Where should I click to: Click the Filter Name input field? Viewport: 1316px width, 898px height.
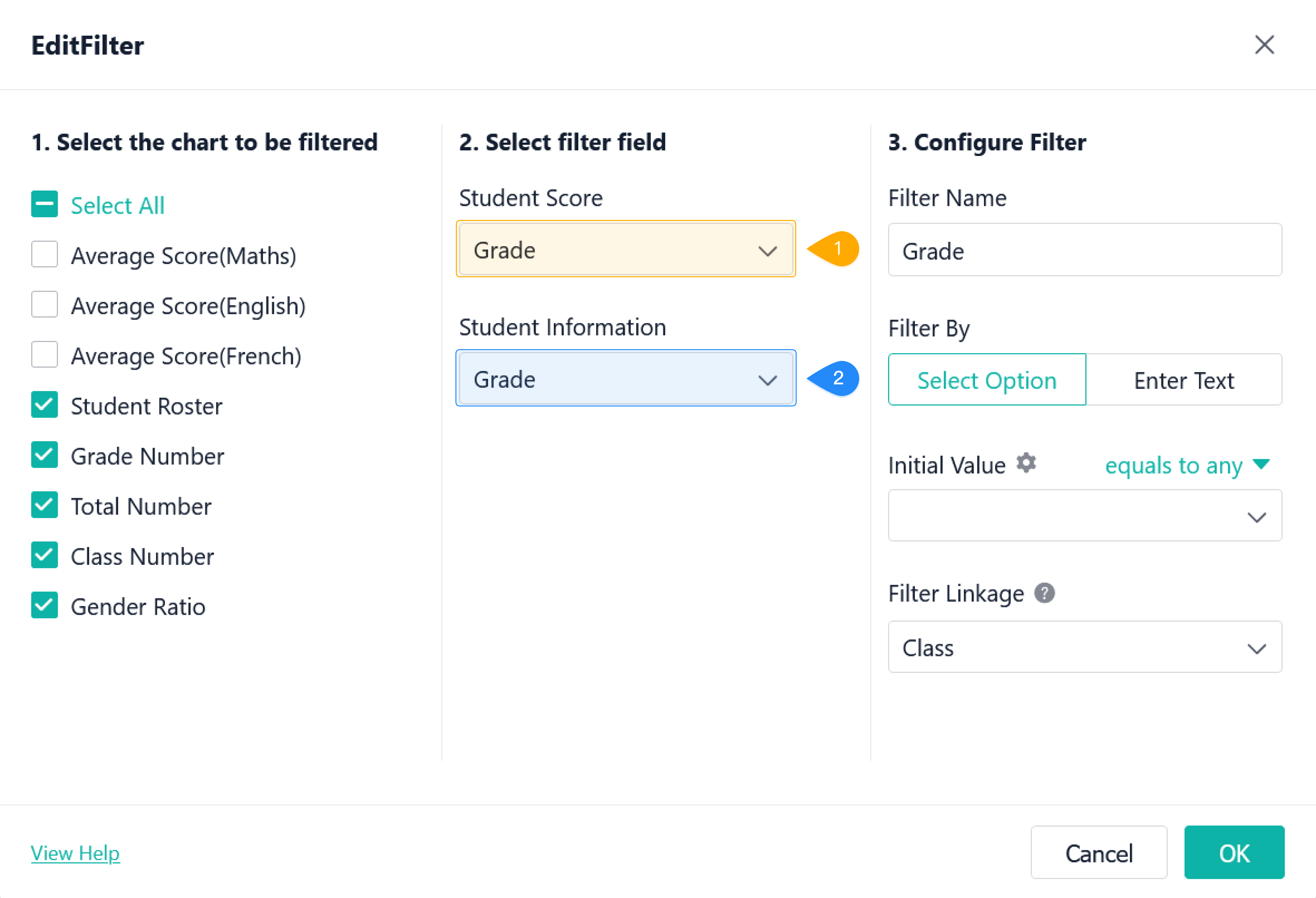click(x=1084, y=250)
